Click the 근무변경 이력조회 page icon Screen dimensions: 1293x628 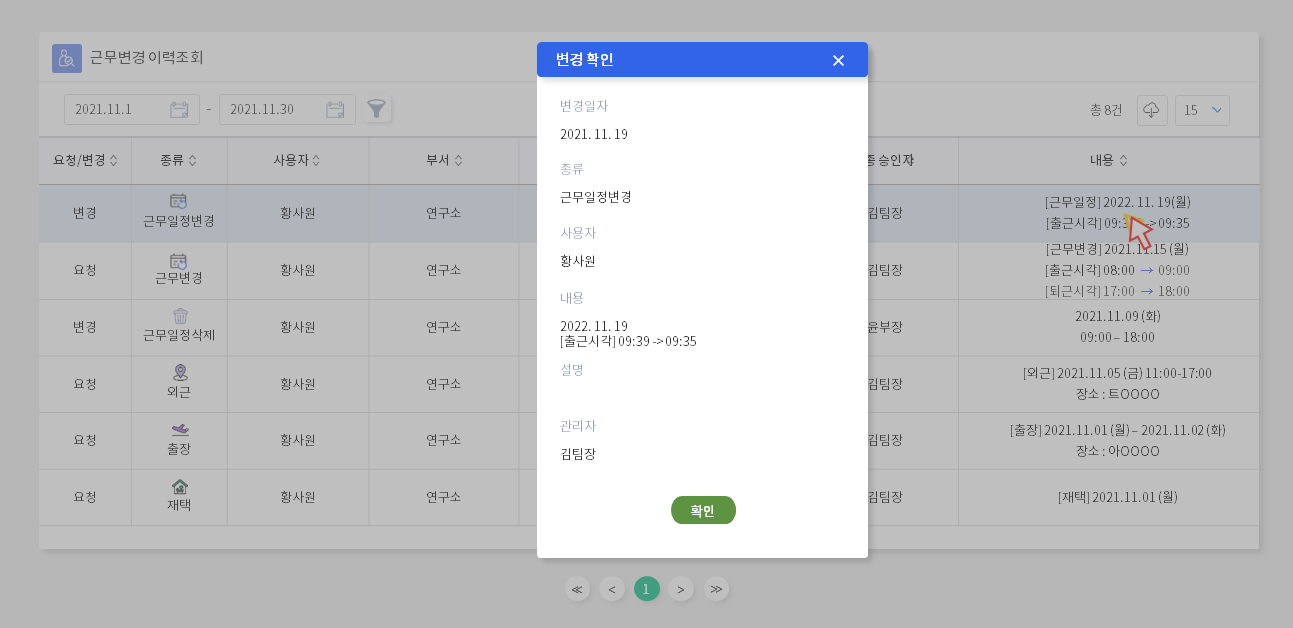[x=67, y=58]
